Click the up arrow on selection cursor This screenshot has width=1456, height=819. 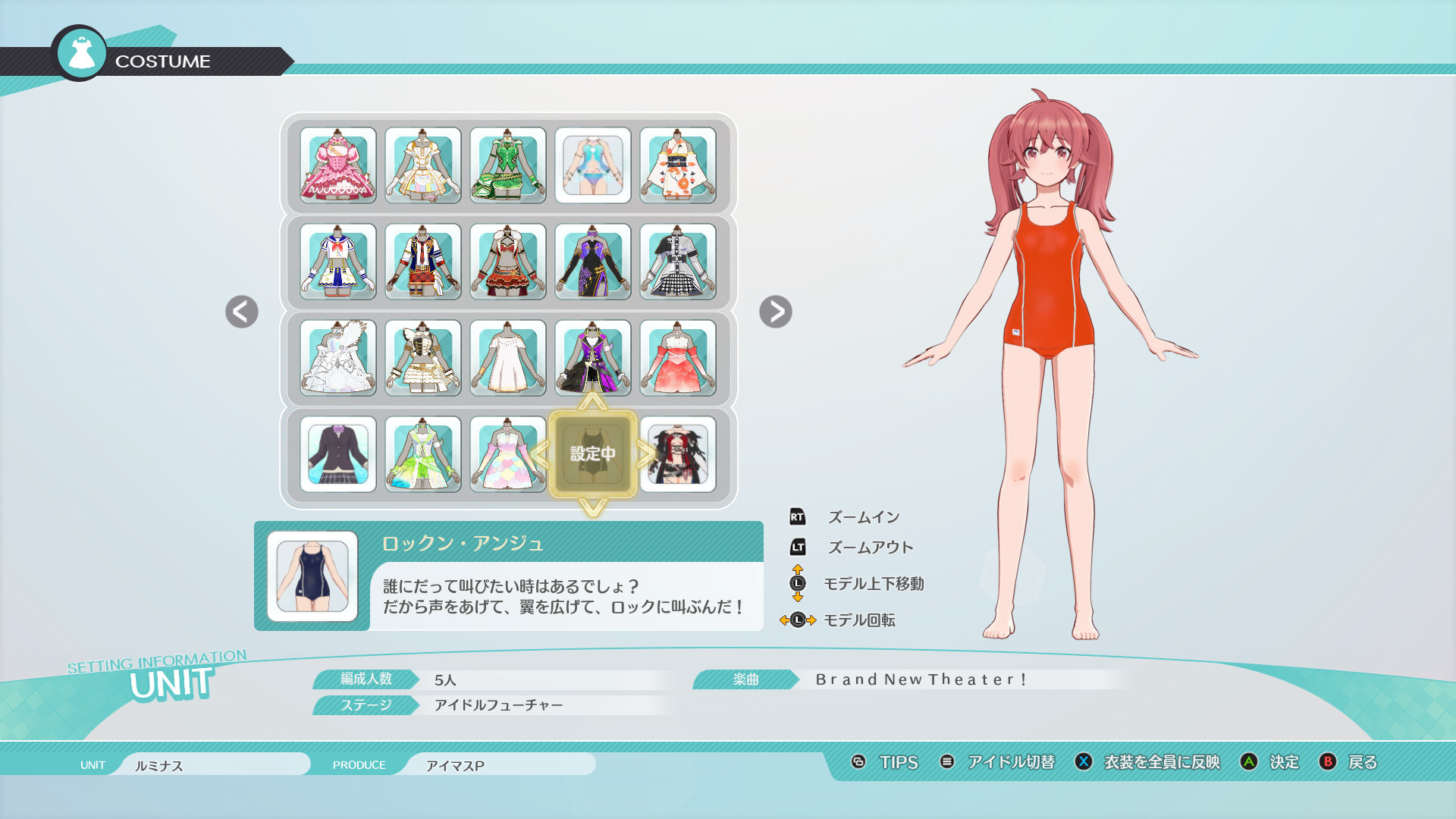point(593,401)
